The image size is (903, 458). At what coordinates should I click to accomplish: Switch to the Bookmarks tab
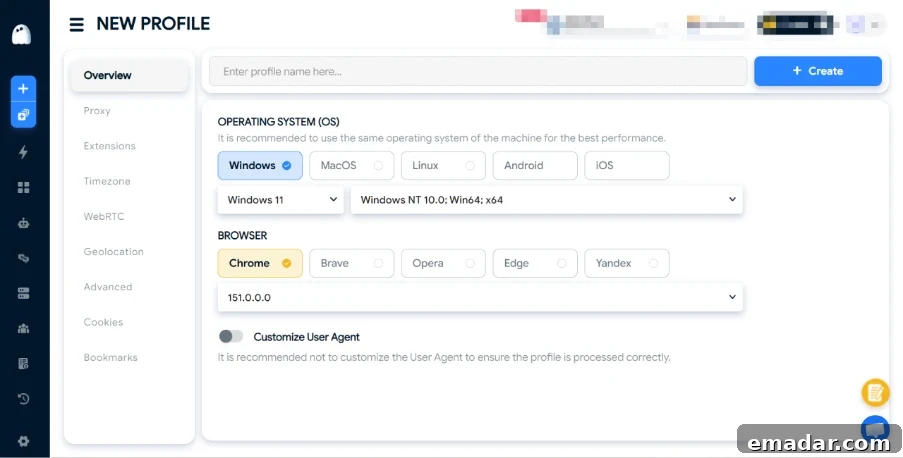point(111,357)
